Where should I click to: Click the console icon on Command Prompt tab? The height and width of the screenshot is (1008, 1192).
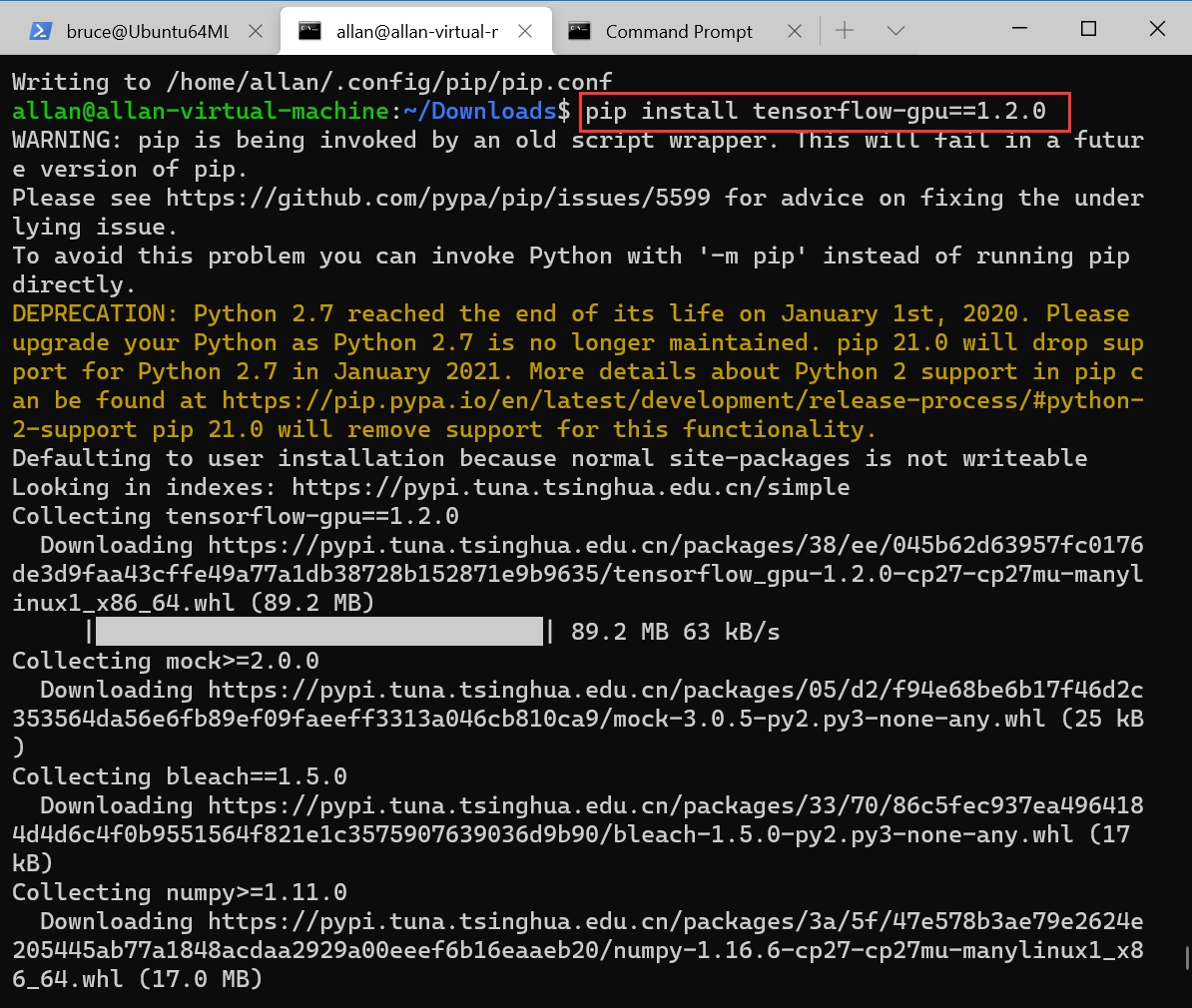[x=579, y=31]
